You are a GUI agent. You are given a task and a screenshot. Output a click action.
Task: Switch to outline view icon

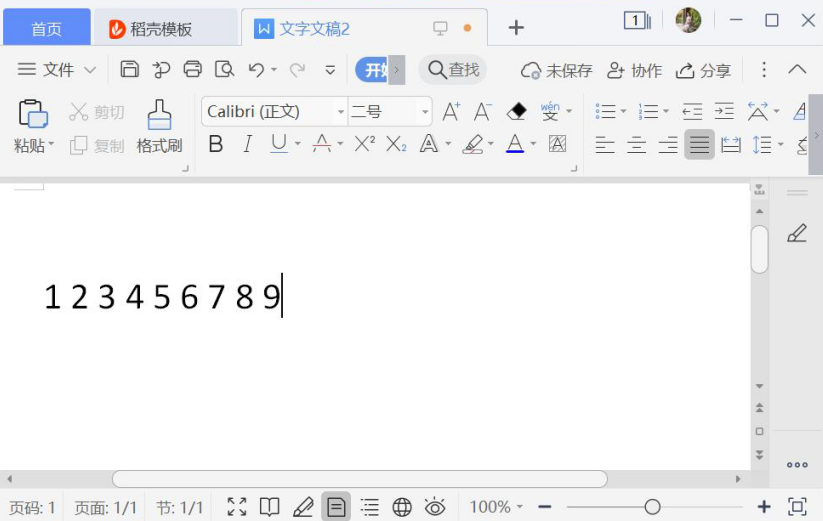[369, 507]
